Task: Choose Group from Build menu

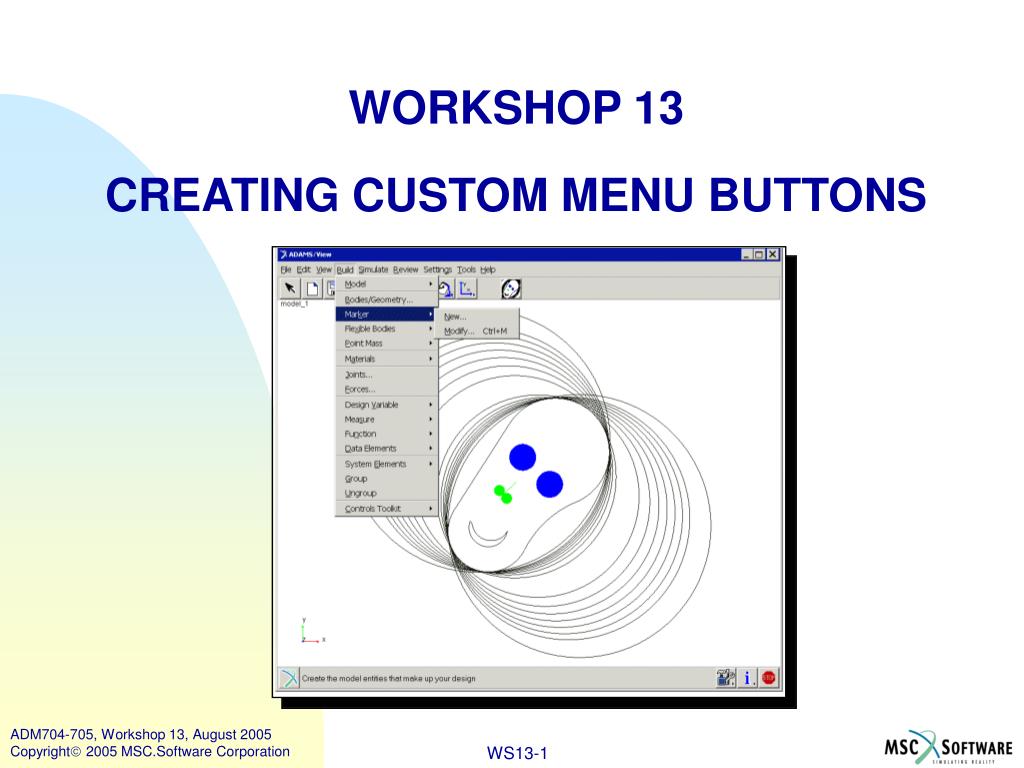Action: coord(387,479)
